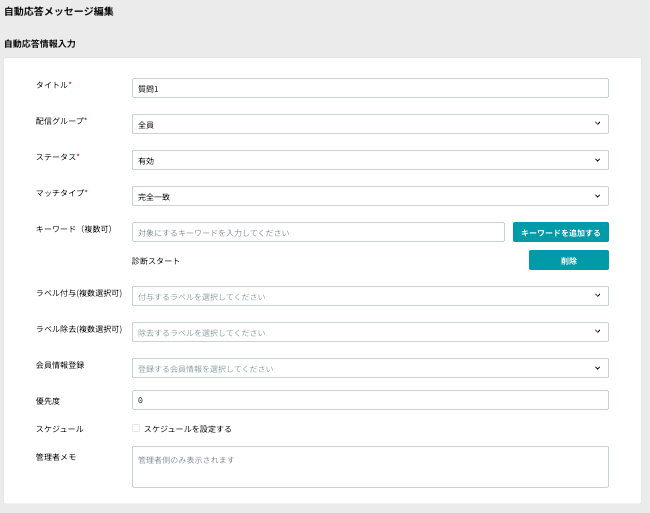This screenshot has height=513, width=650.
Task: Click 削除 button next to 診断スタート
Action: pos(568,260)
